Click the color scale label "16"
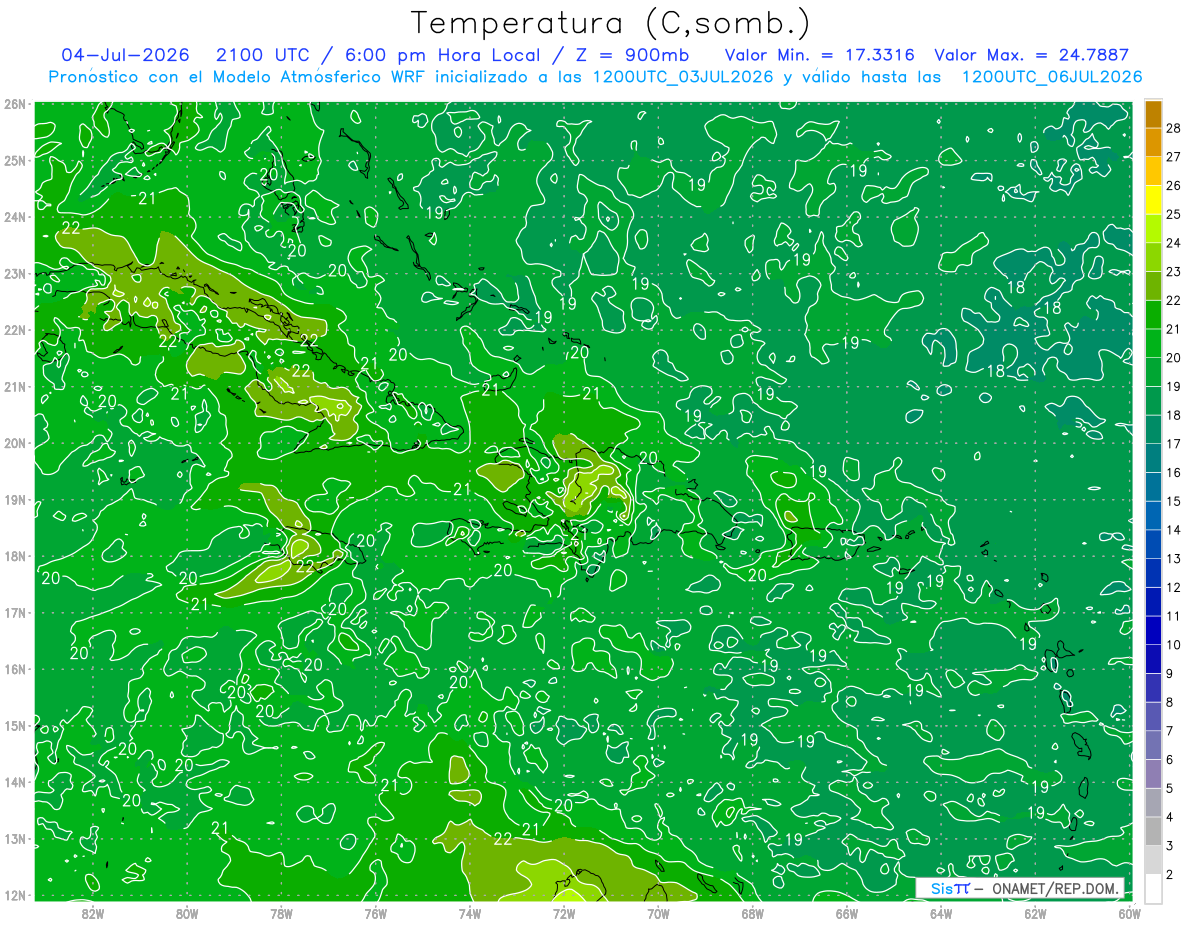The height and width of the screenshot is (927, 1200). [1174, 472]
